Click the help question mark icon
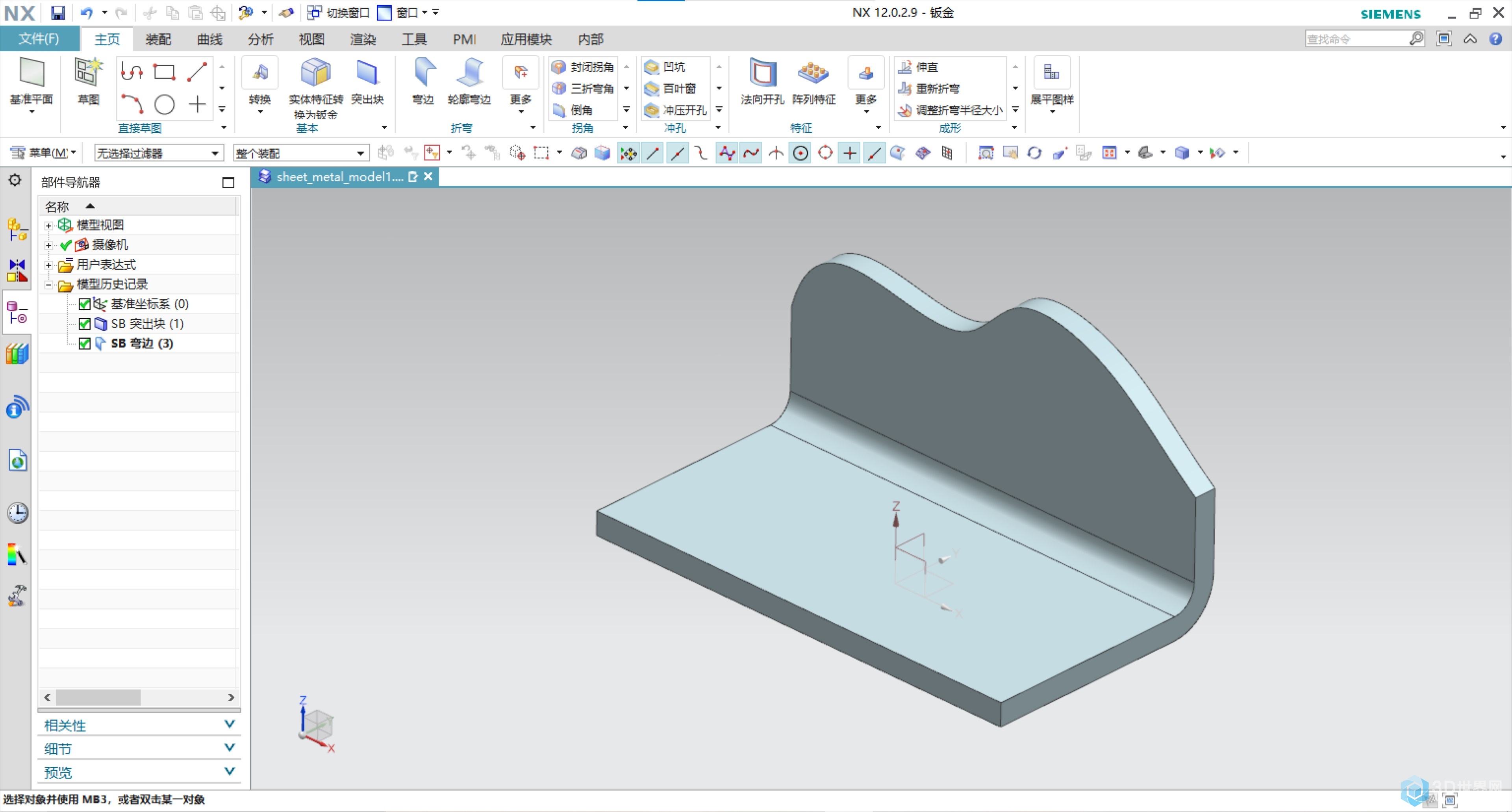Image resolution: width=1512 pixels, height=812 pixels. coord(1495,39)
